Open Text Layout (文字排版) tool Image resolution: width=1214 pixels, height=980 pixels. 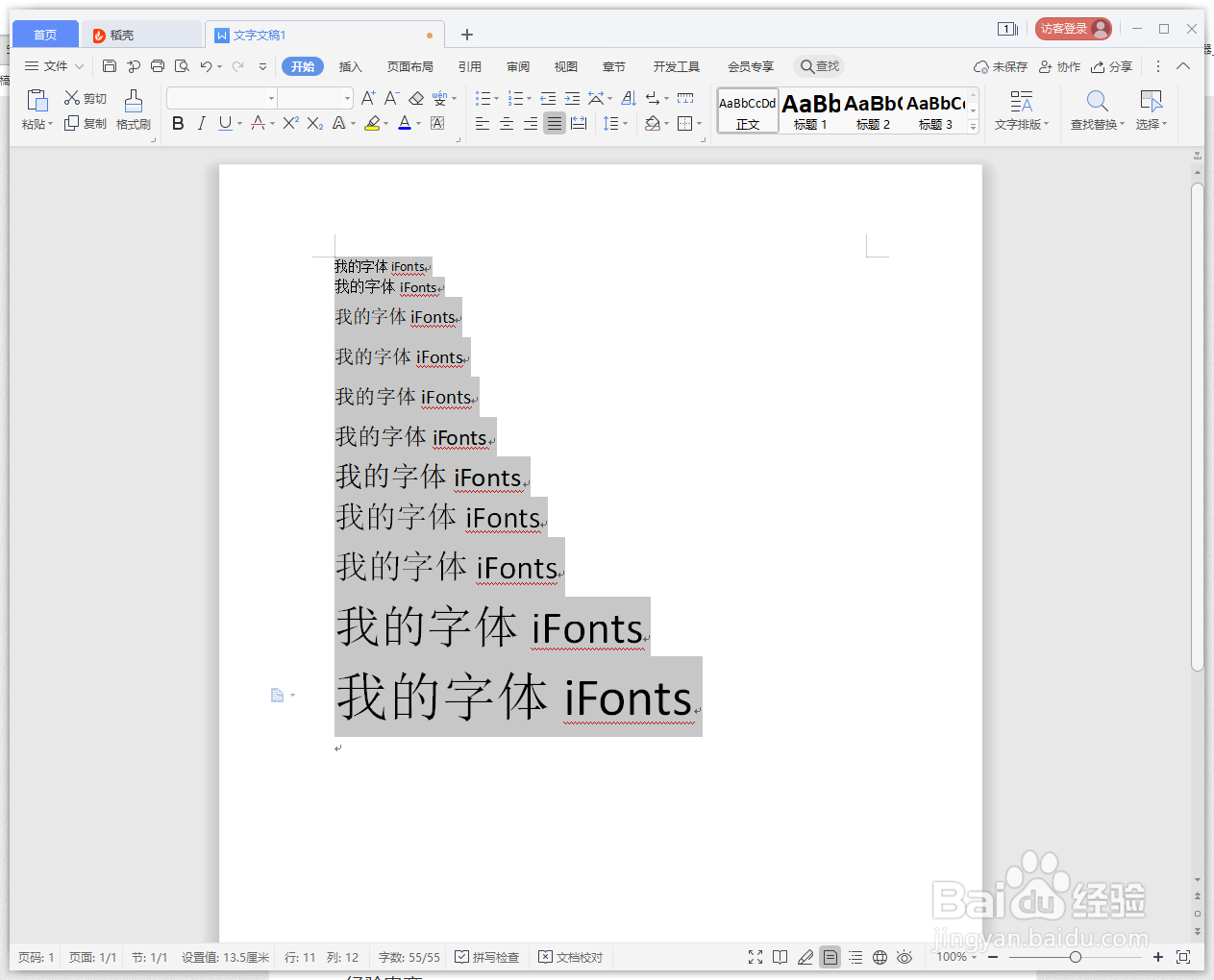(x=1022, y=110)
